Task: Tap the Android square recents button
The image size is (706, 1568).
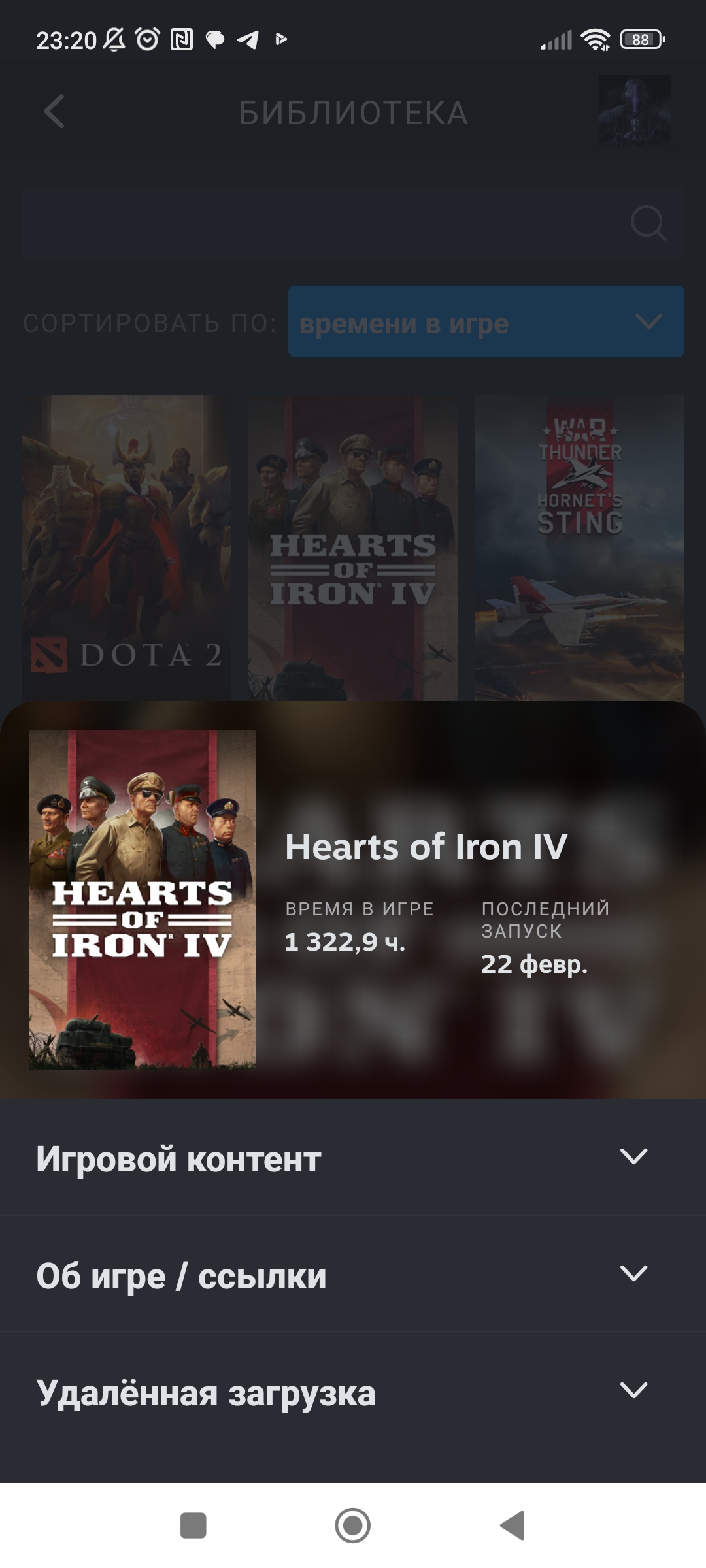Action: coord(193,1526)
